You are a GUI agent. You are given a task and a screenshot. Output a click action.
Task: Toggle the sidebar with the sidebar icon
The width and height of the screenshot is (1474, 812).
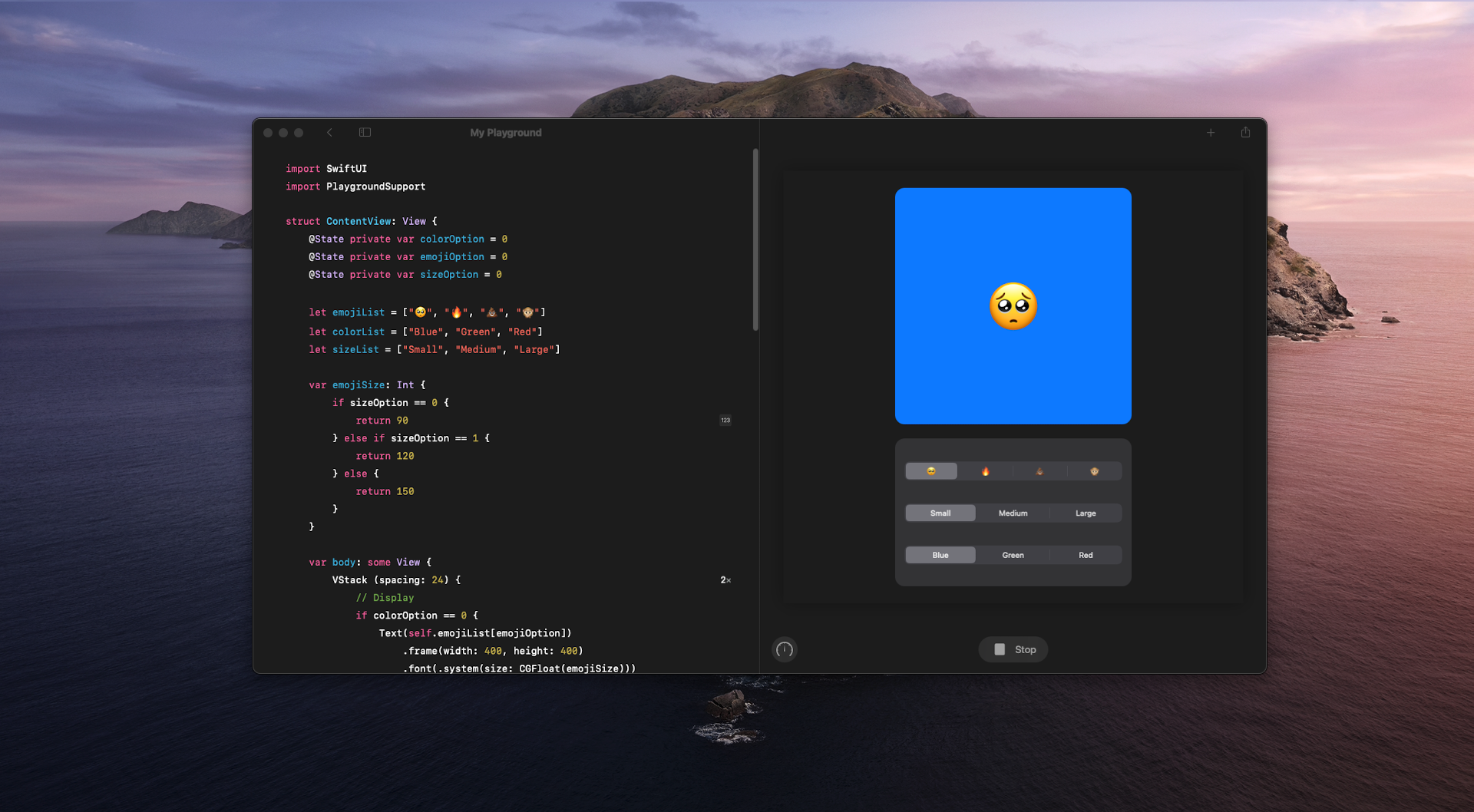click(365, 132)
